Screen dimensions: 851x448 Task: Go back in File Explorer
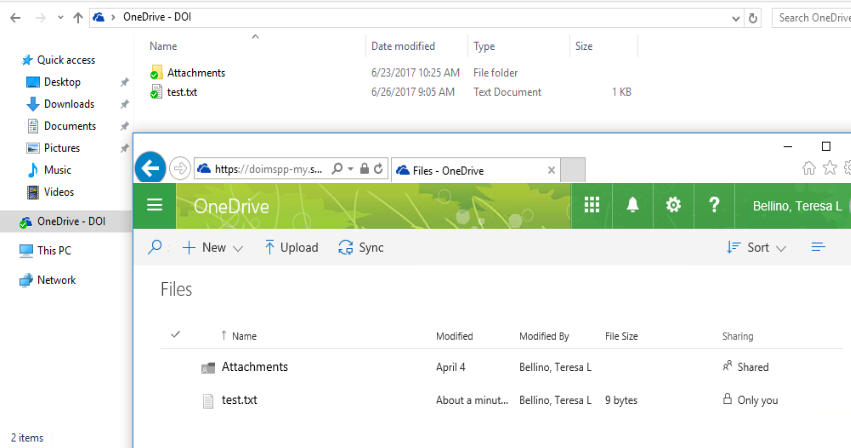(x=15, y=18)
